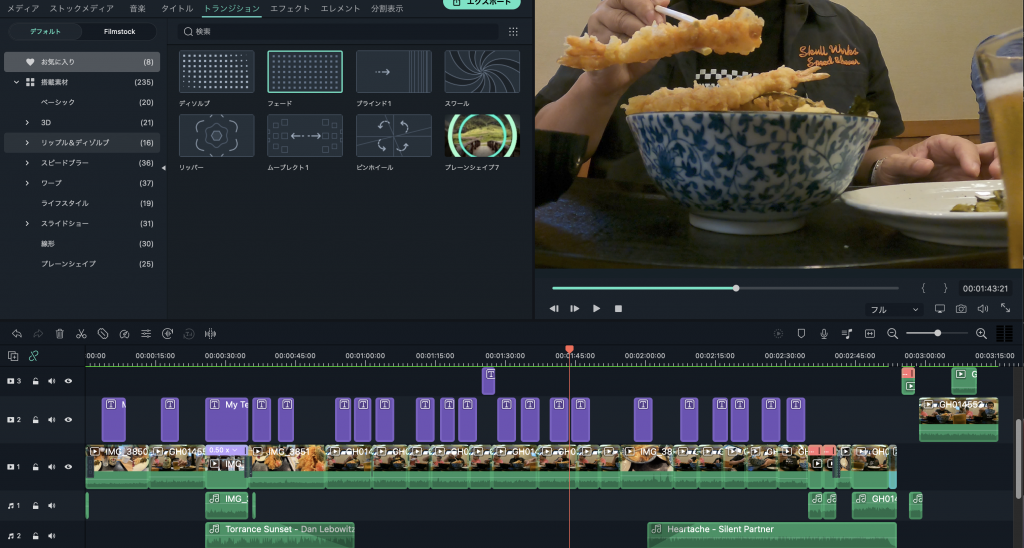1024x548 pixels.
Task: Step back one frame in preview
Action: (x=554, y=309)
